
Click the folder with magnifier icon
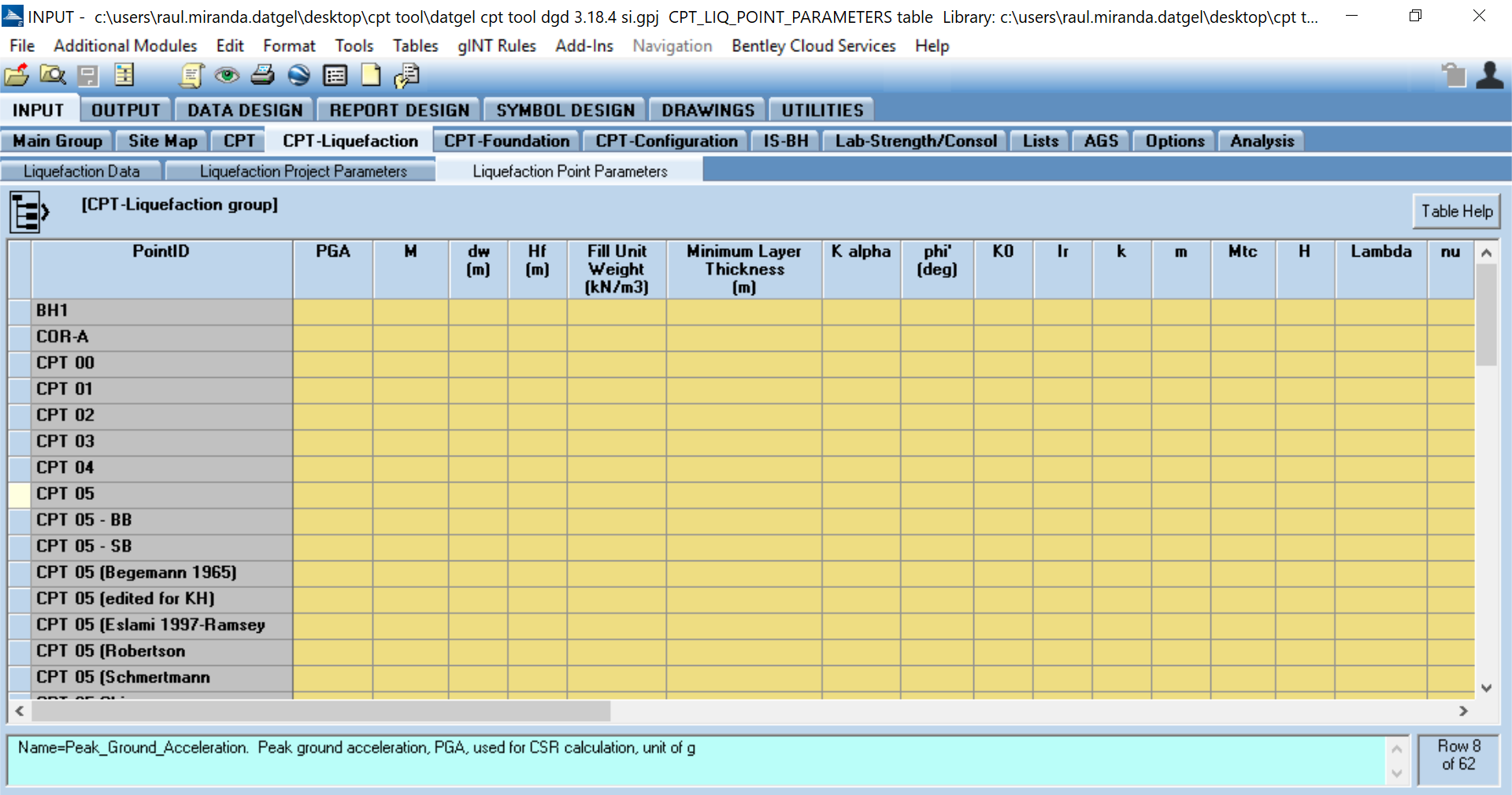tap(53, 76)
